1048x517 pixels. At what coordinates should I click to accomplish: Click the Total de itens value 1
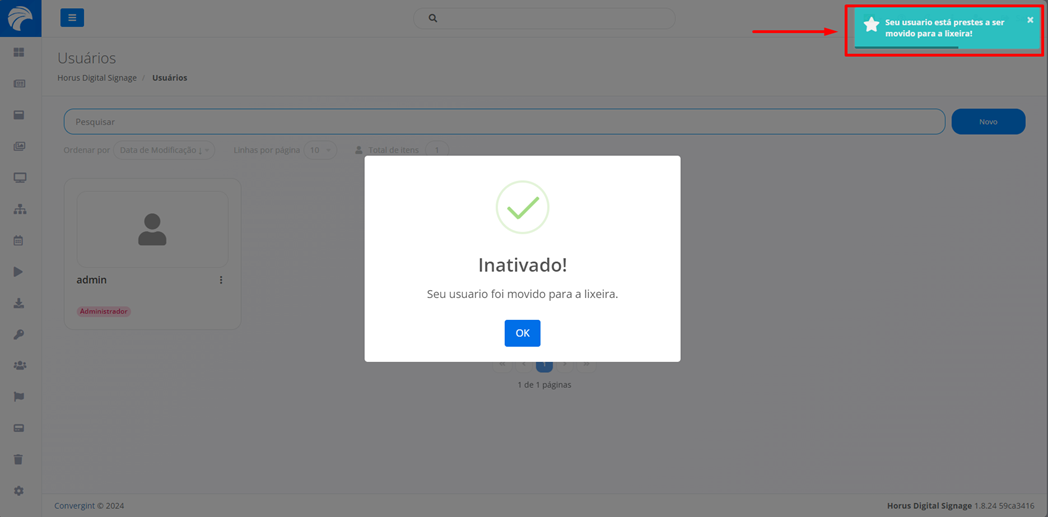click(437, 150)
